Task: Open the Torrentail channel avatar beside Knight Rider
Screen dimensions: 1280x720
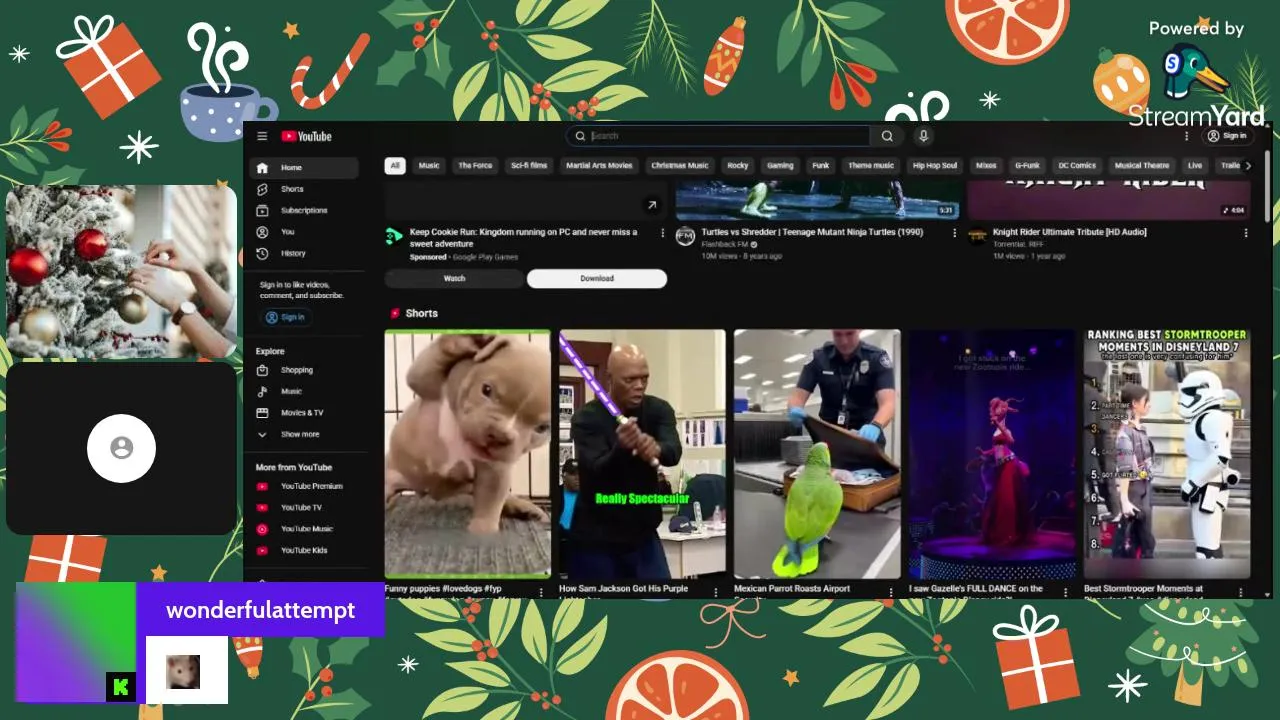Action: pos(976,236)
